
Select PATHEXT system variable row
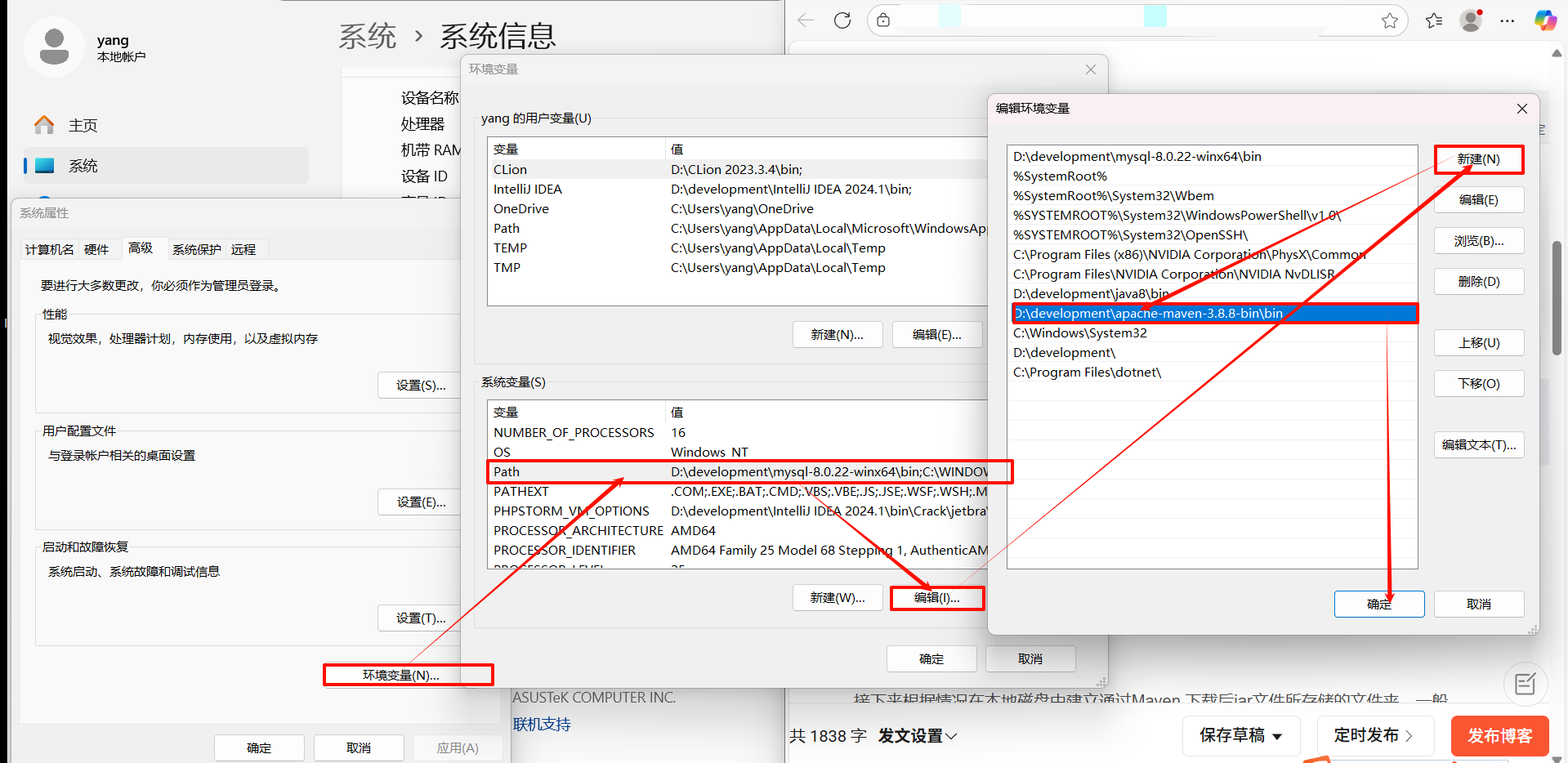739,491
